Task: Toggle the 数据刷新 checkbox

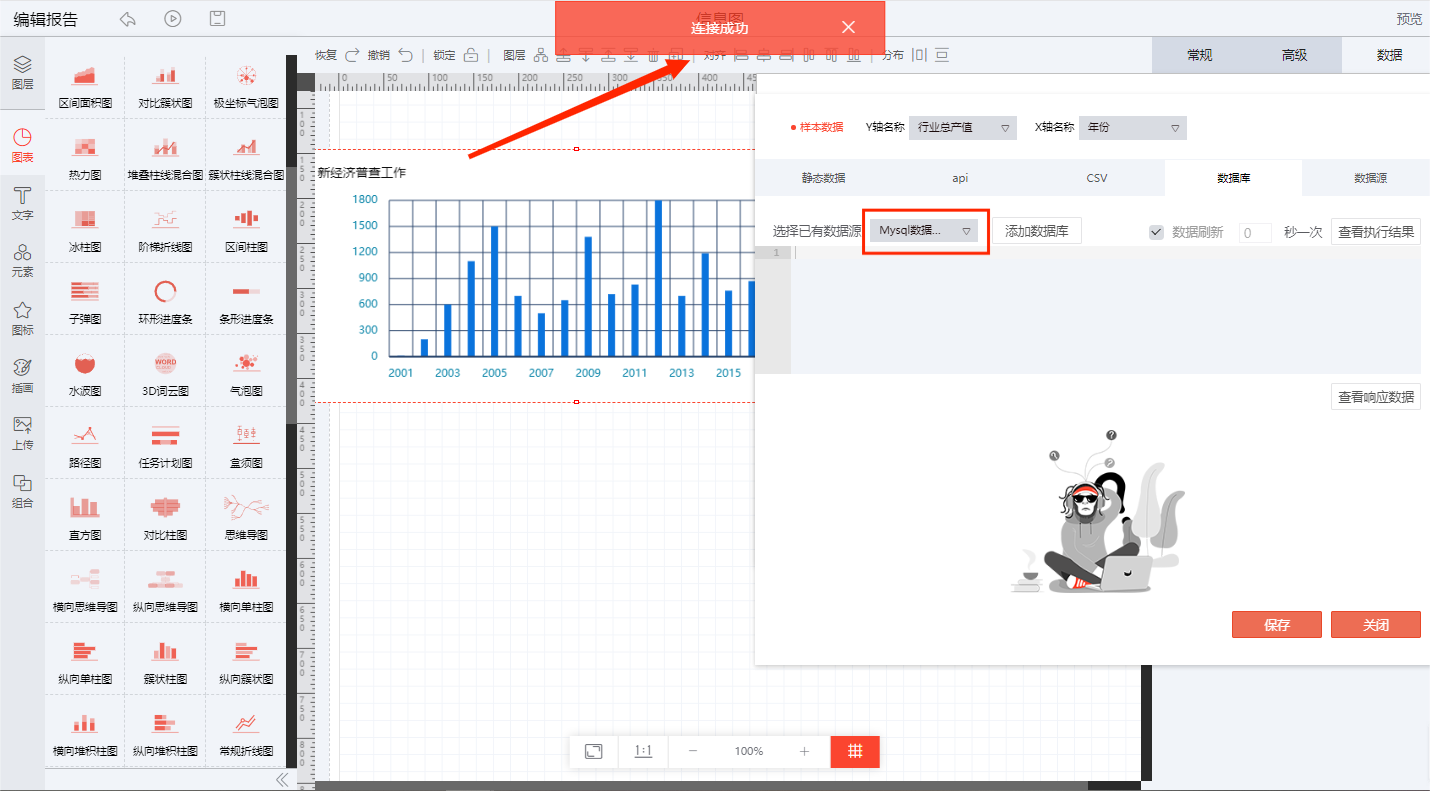Action: [1157, 232]
